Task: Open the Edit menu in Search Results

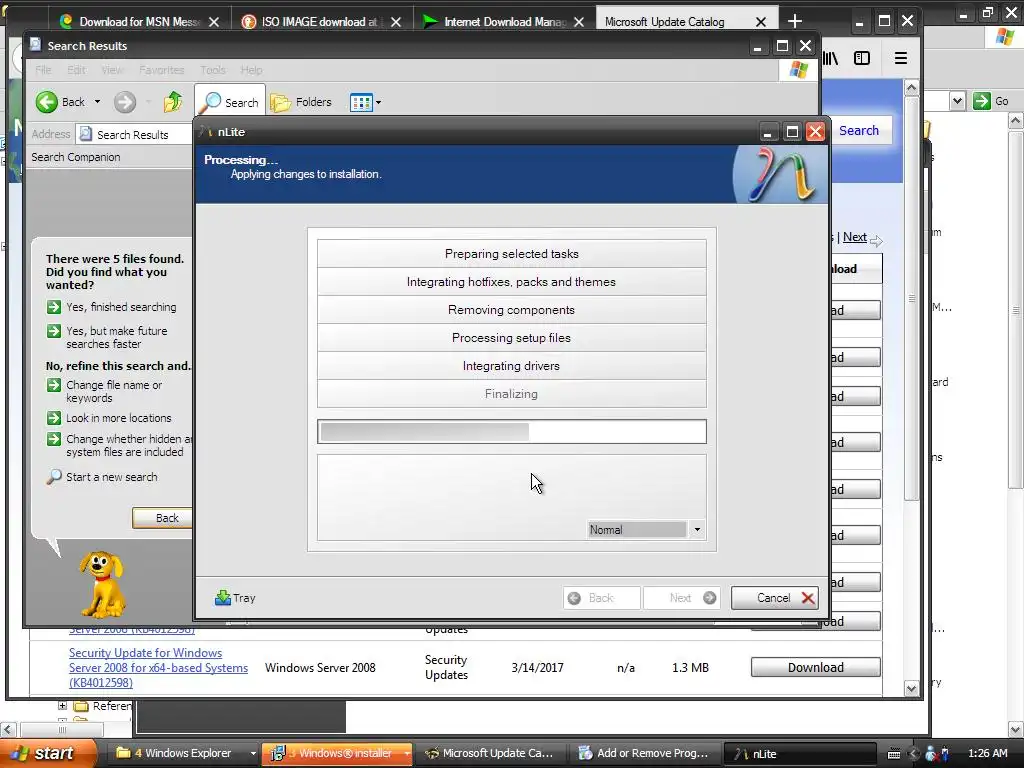Action: click(x=76, y=70)
